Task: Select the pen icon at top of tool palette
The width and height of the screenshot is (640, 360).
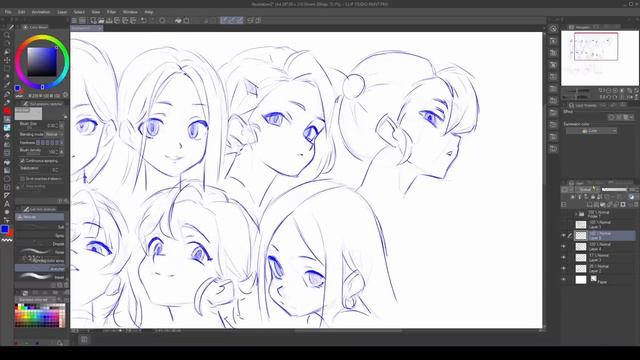Action: coord(11,27)
